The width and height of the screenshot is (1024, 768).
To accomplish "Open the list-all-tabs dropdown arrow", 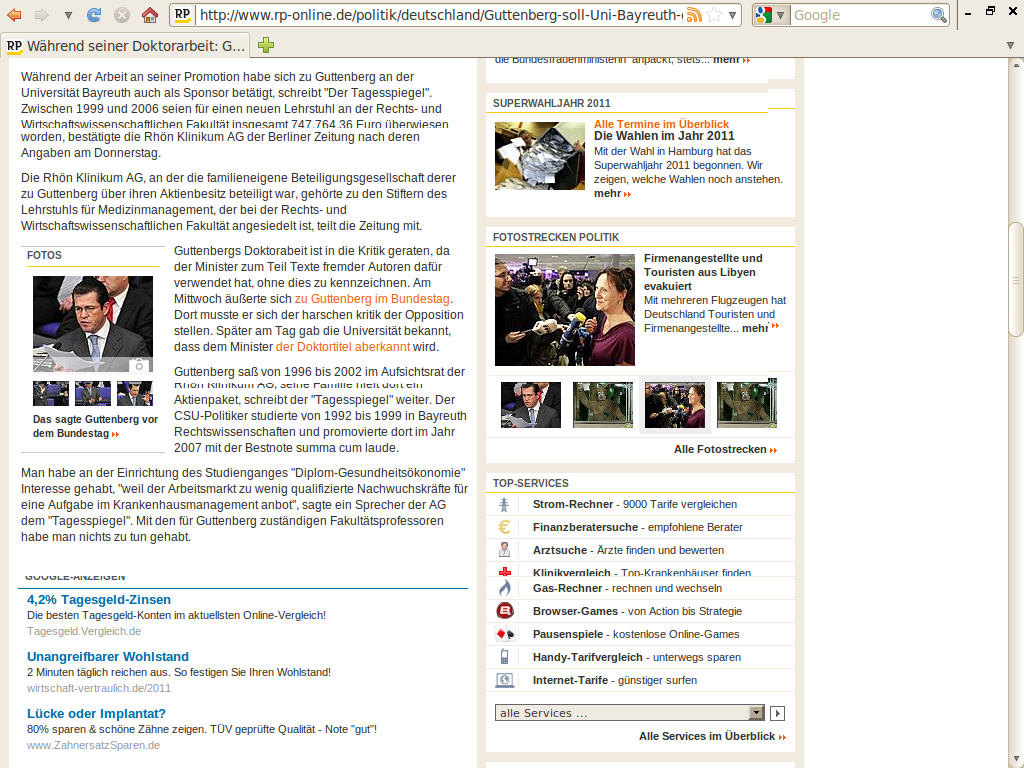I will tap(1010, 46).
